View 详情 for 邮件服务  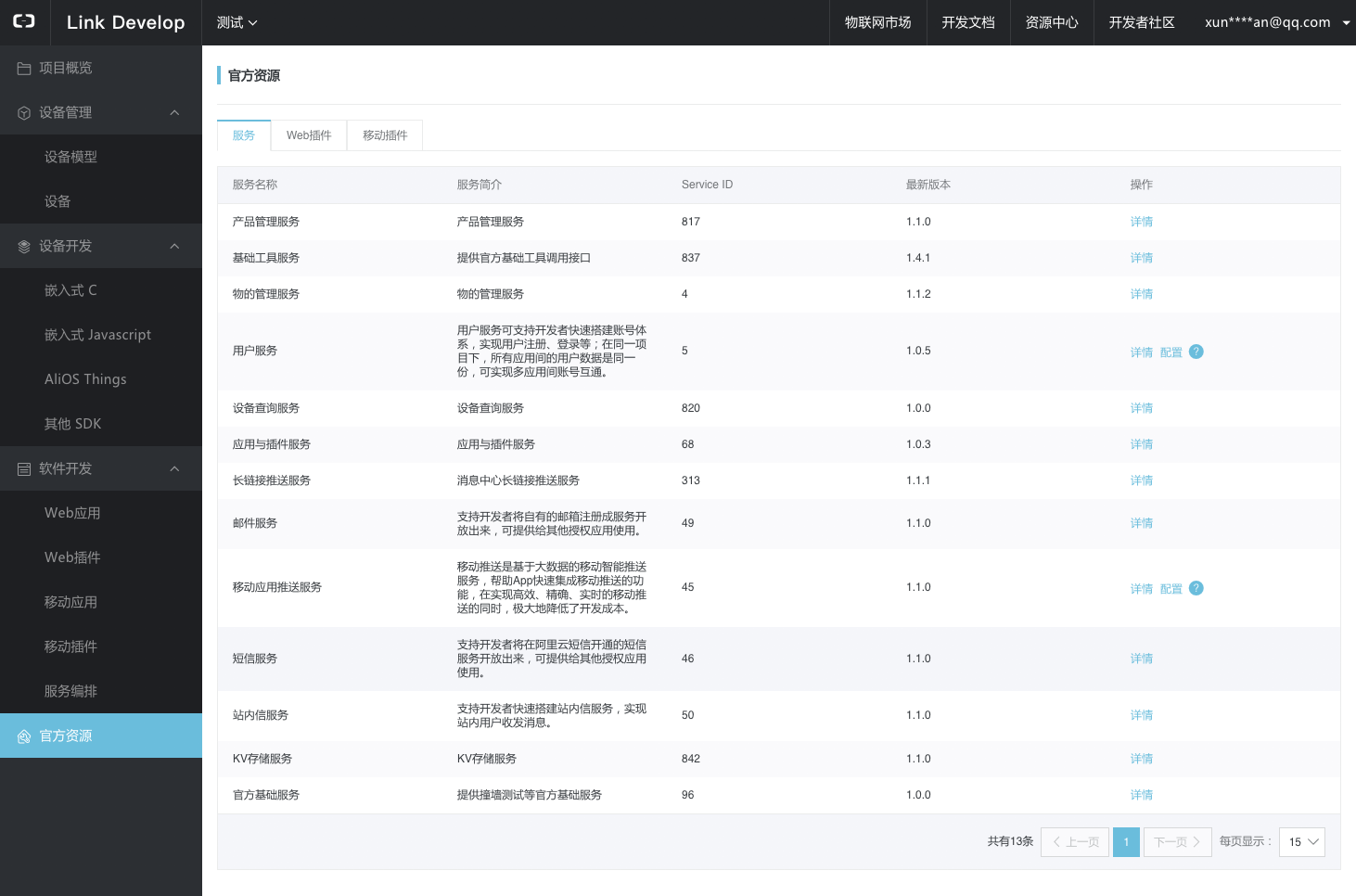tap(1142, 524)
